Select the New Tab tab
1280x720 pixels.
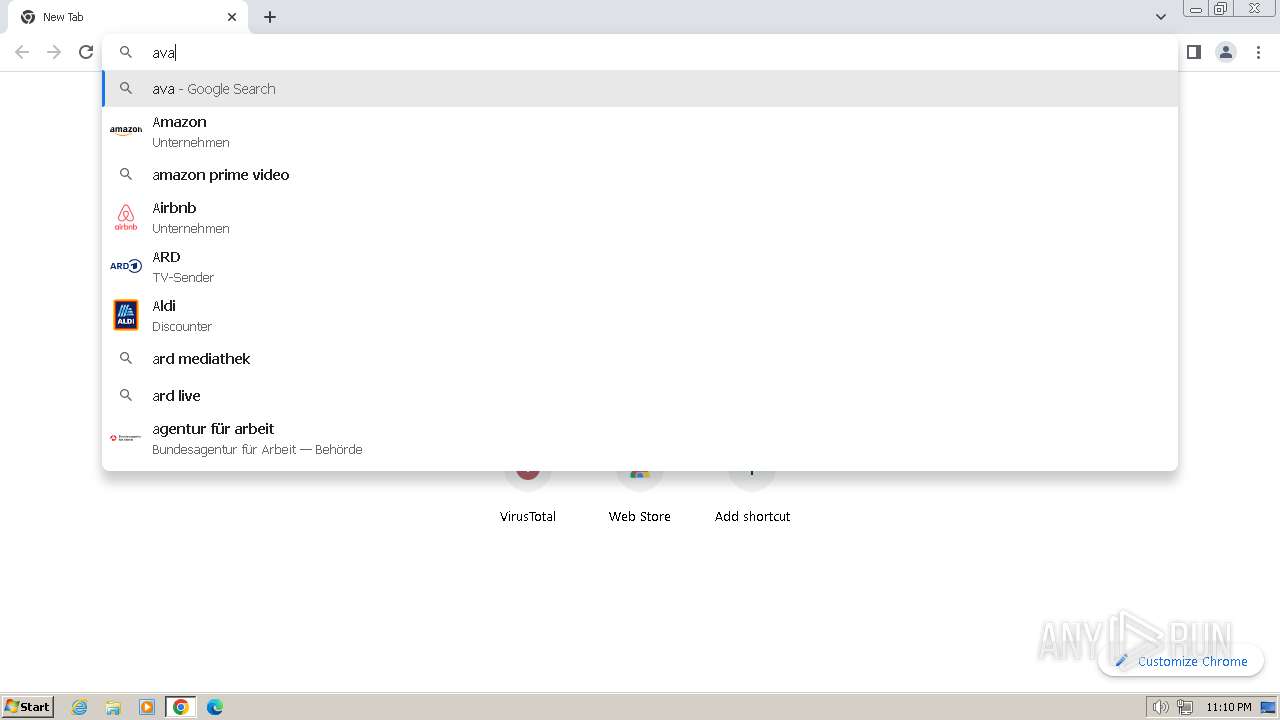pyautogui.click(x=128, y=17)
